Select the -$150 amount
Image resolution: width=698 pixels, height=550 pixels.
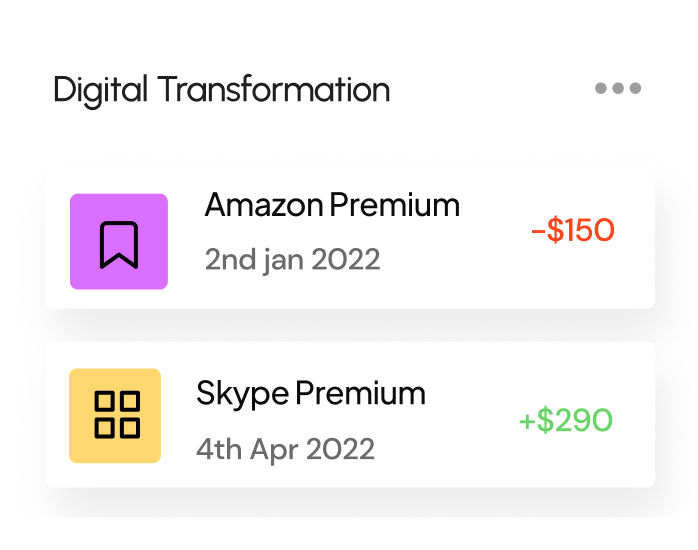tap(572, 231)
